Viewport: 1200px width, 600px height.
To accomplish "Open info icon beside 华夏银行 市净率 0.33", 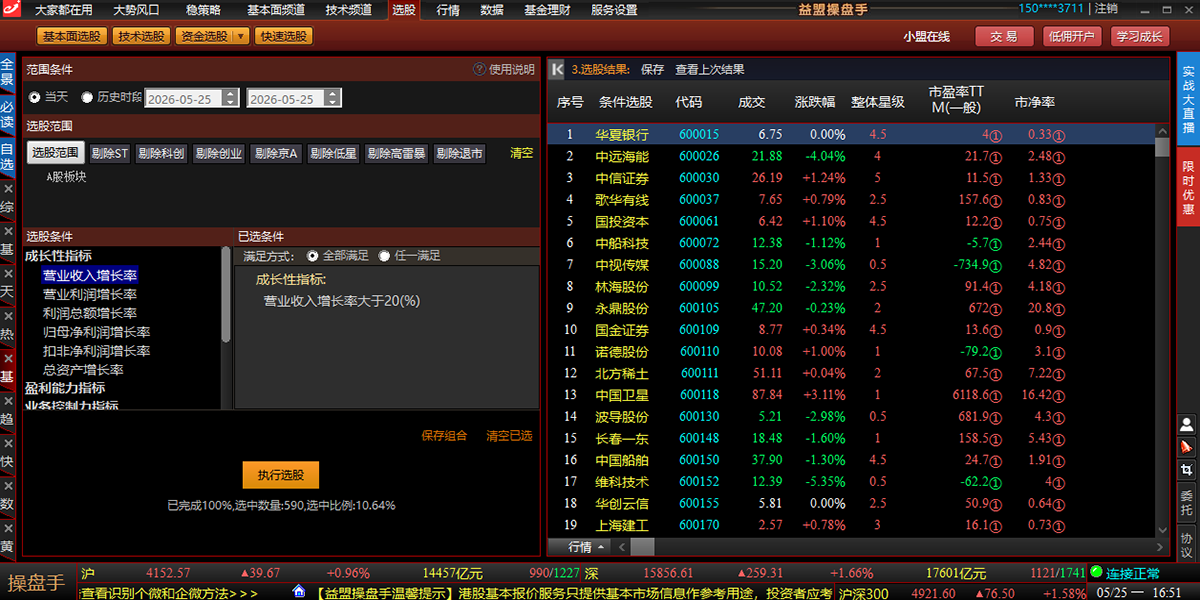I will 1059,135.
